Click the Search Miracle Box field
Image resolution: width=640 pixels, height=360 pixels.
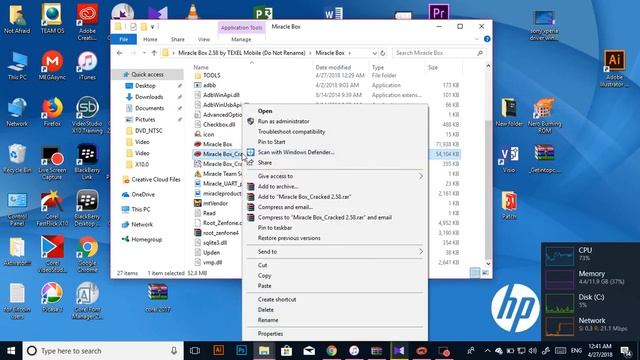pyautogui.click(x=439, y=53)
